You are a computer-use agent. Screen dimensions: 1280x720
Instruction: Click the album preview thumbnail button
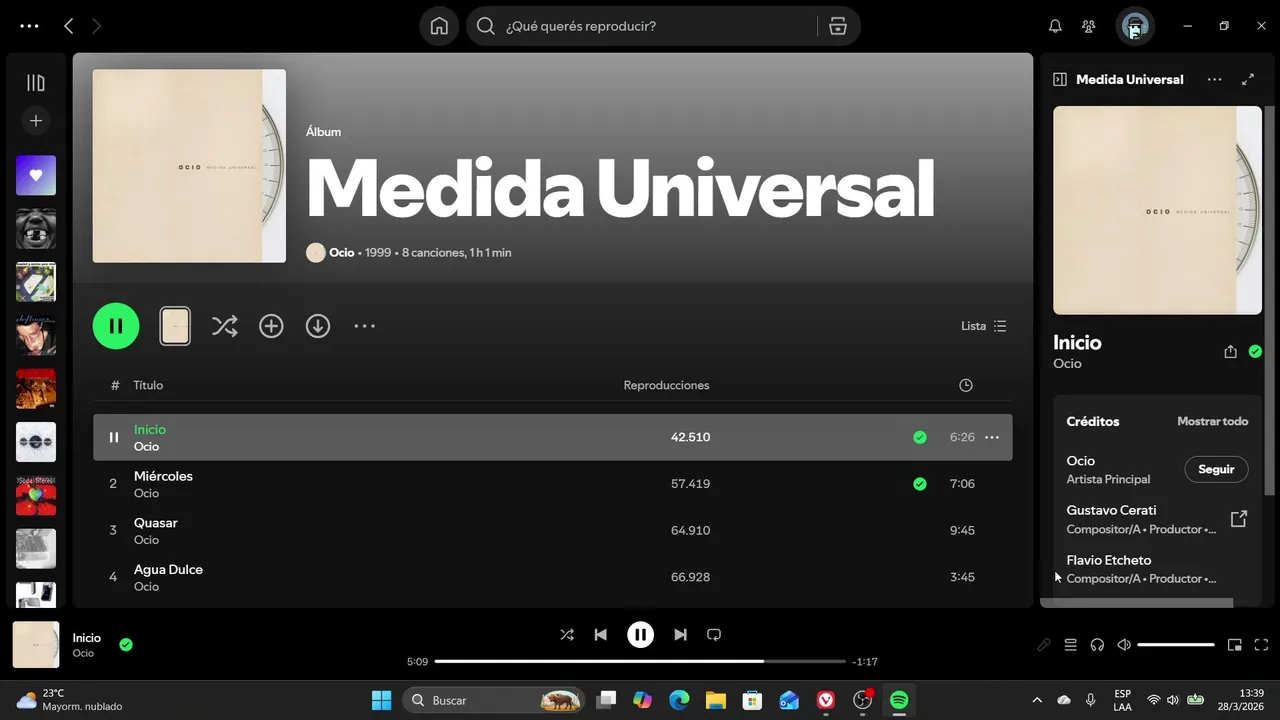[x=175, y=326]
